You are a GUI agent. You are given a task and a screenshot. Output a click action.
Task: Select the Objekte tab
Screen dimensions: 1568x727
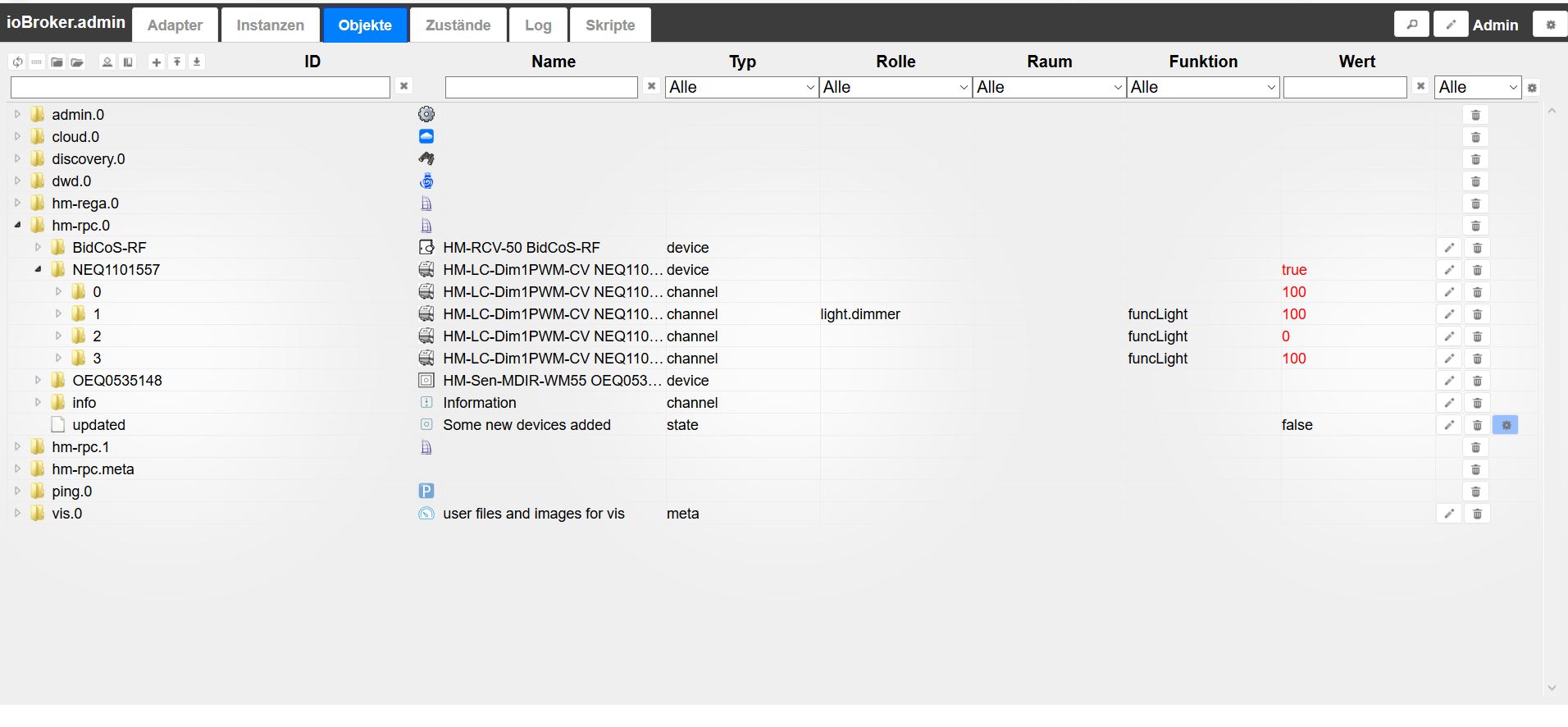coord(365,25)
